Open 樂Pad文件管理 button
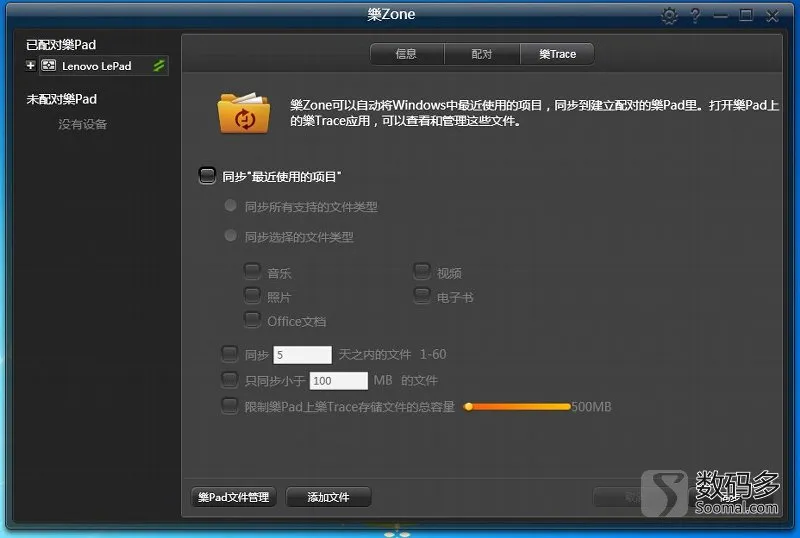The width and height of the screenshot is (800, 538). [x=234, y=497]
